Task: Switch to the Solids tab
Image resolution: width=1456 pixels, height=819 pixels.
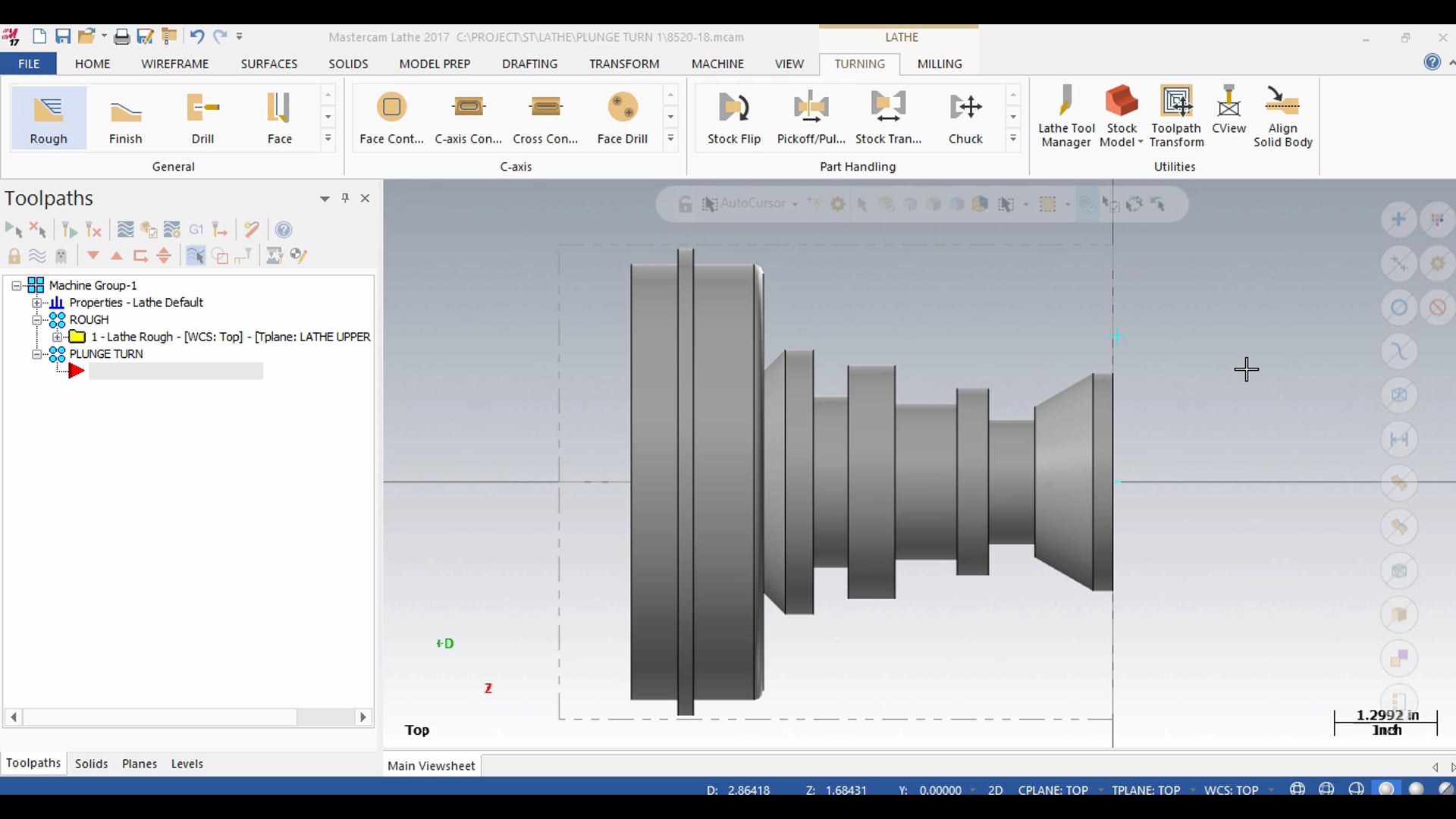Action: pos(91,763)
